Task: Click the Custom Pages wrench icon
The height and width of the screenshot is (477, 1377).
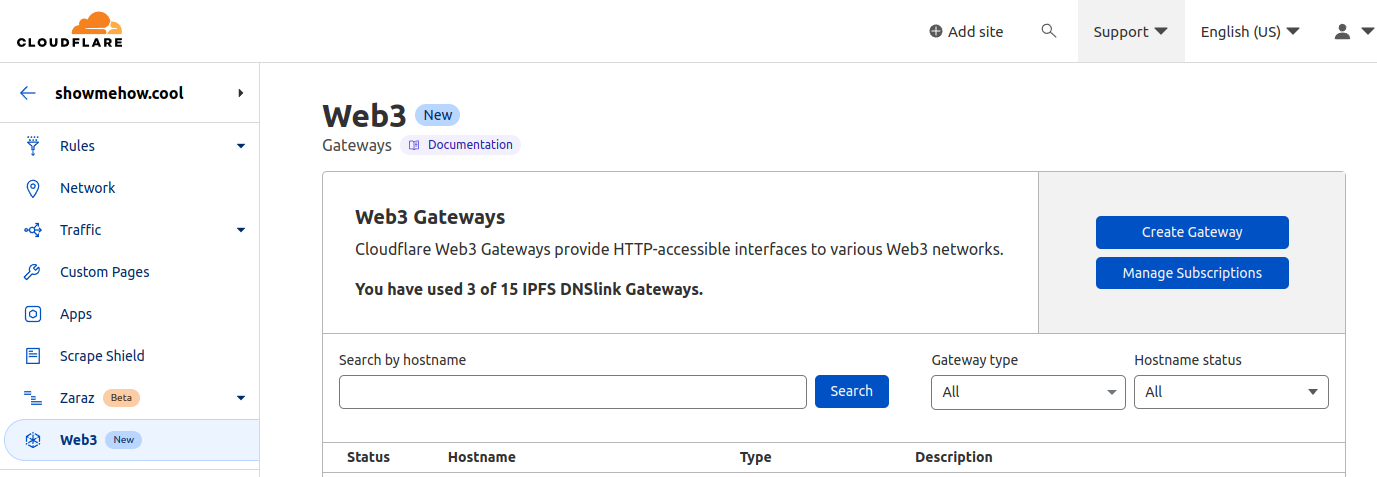Action: pos(33,272)
